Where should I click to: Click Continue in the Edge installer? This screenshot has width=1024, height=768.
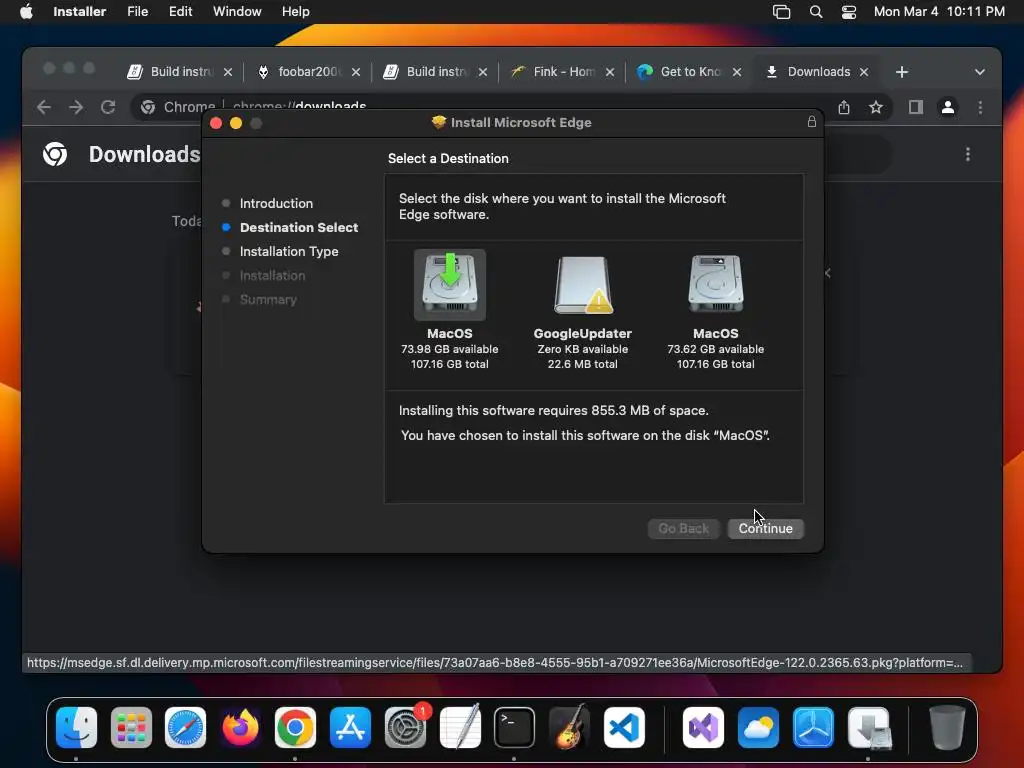765,528
